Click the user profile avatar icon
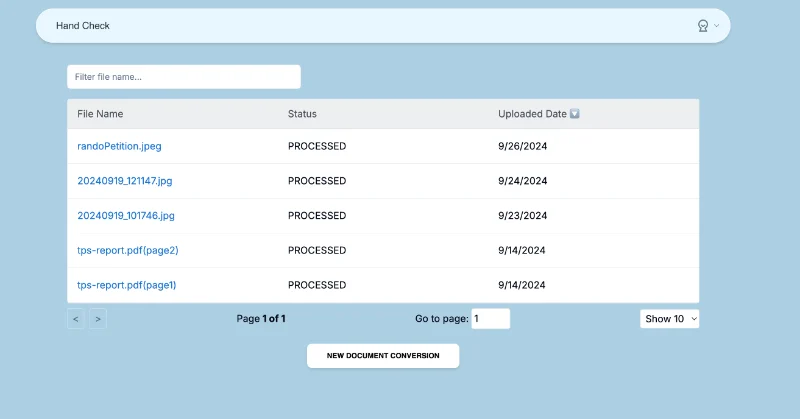The width and height of the screenshot is (800, 419). pyautogui.click(x=703, y=26)
